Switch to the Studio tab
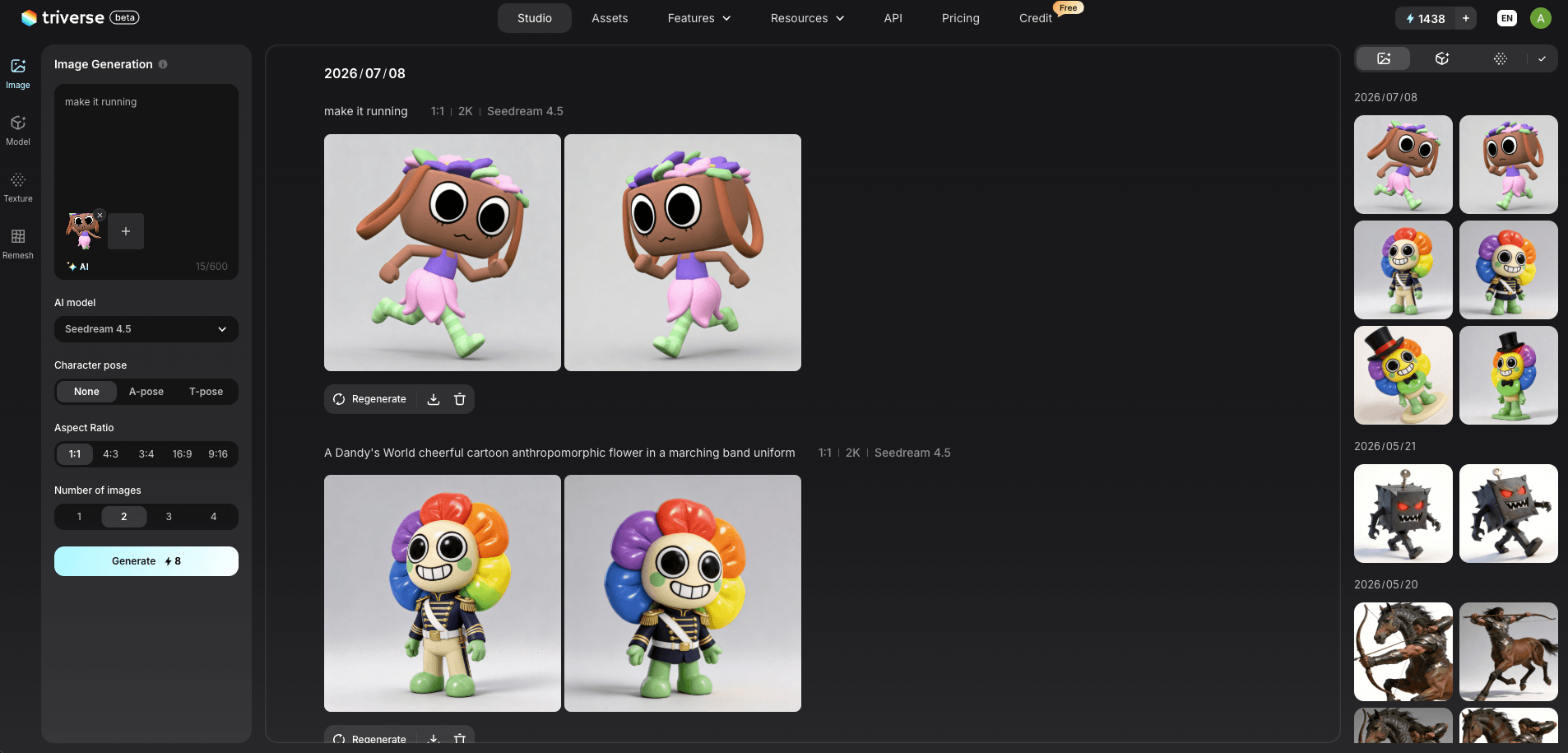The width and height of the screenshot is (1568, 753). click(x=535, y=18)
